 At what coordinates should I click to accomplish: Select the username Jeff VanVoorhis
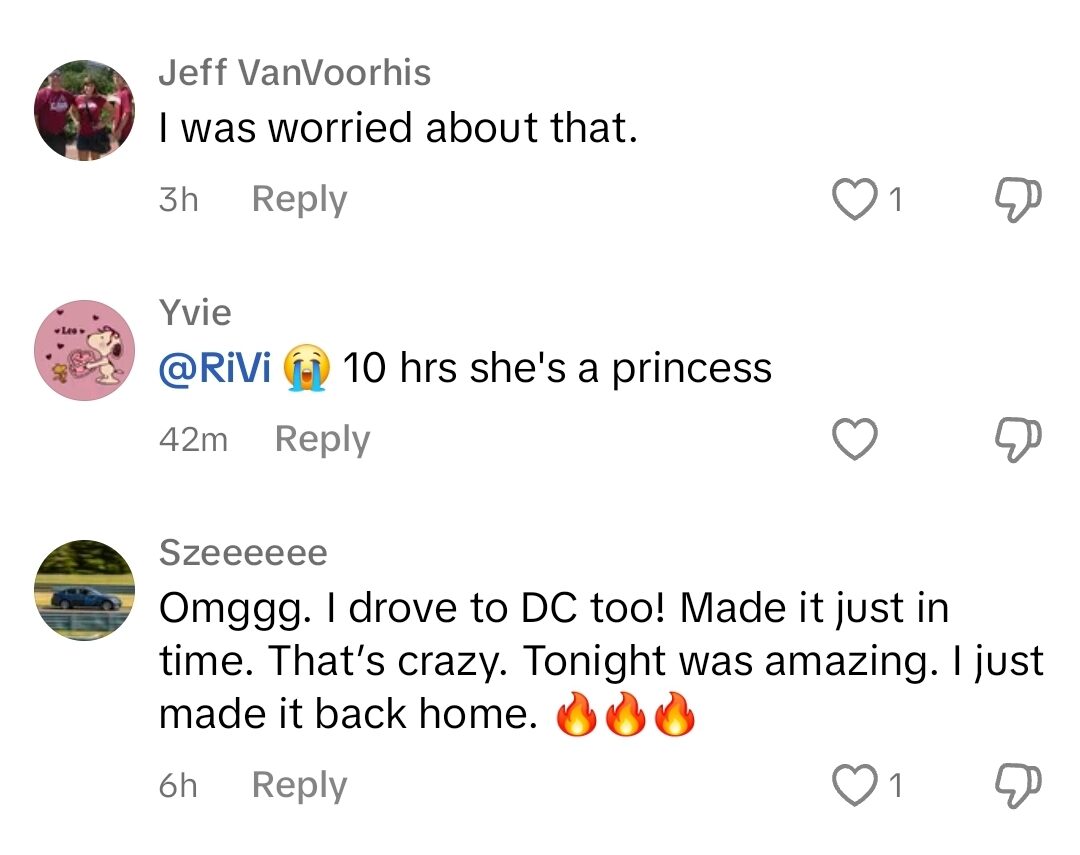pos(295,72)
